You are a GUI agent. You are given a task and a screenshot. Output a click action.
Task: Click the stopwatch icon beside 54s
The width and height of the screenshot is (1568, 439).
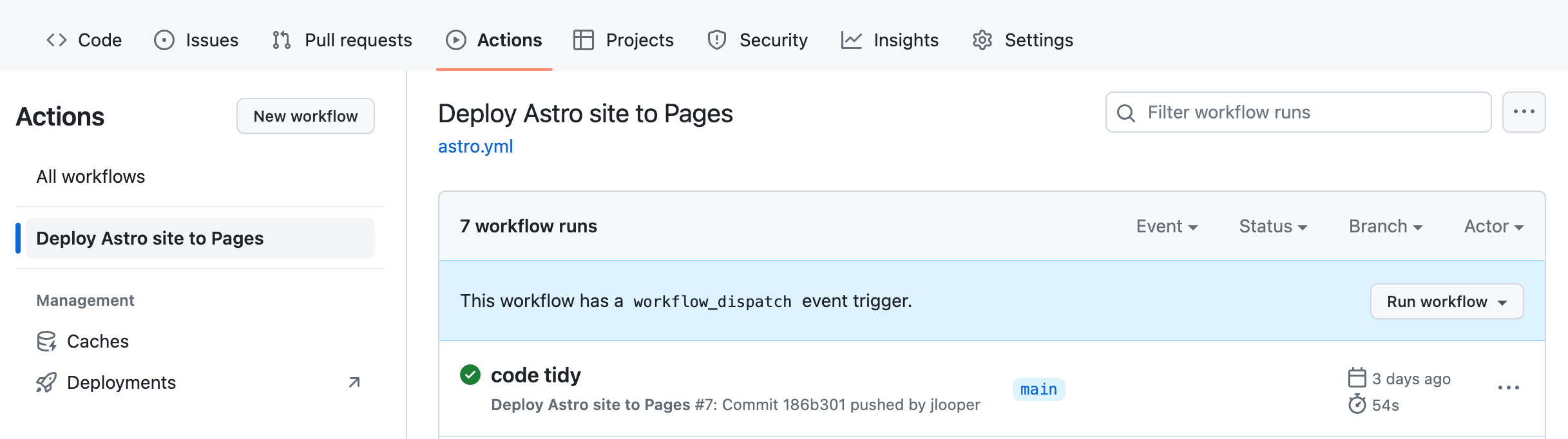[1357, 404]
